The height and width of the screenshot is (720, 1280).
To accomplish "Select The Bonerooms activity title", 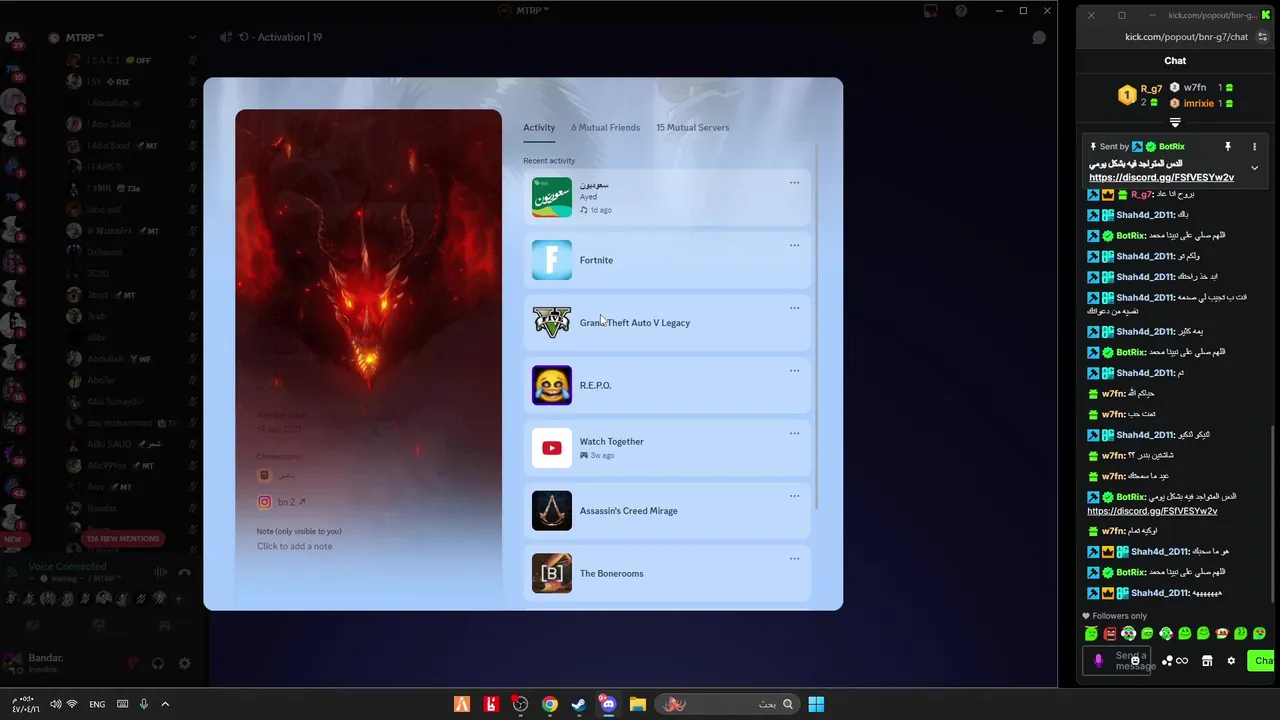I will (611, 574).
